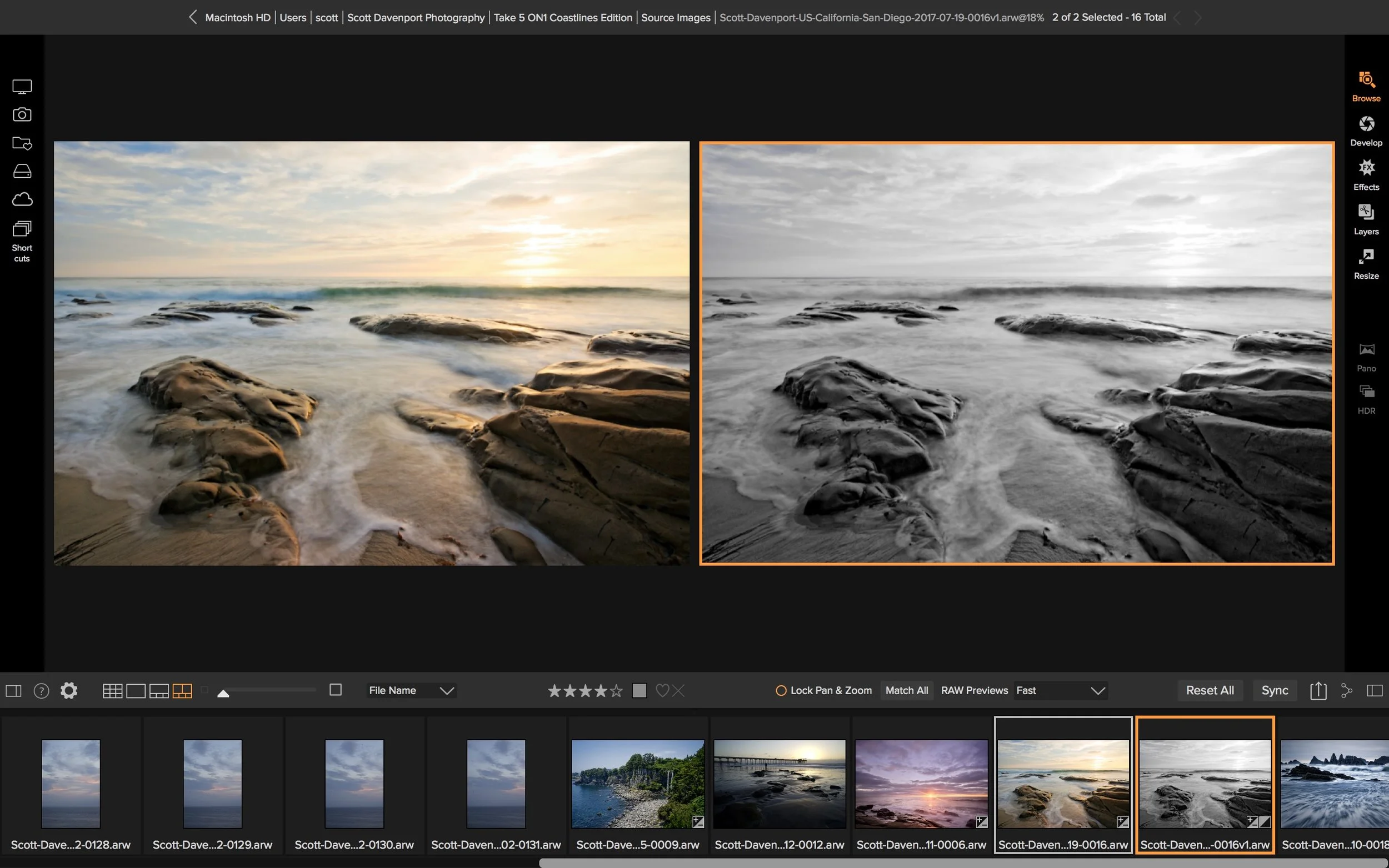
Task: Click the Shortcuts albums stack icon
Action: pyautogui.click(x=22, y=228)
